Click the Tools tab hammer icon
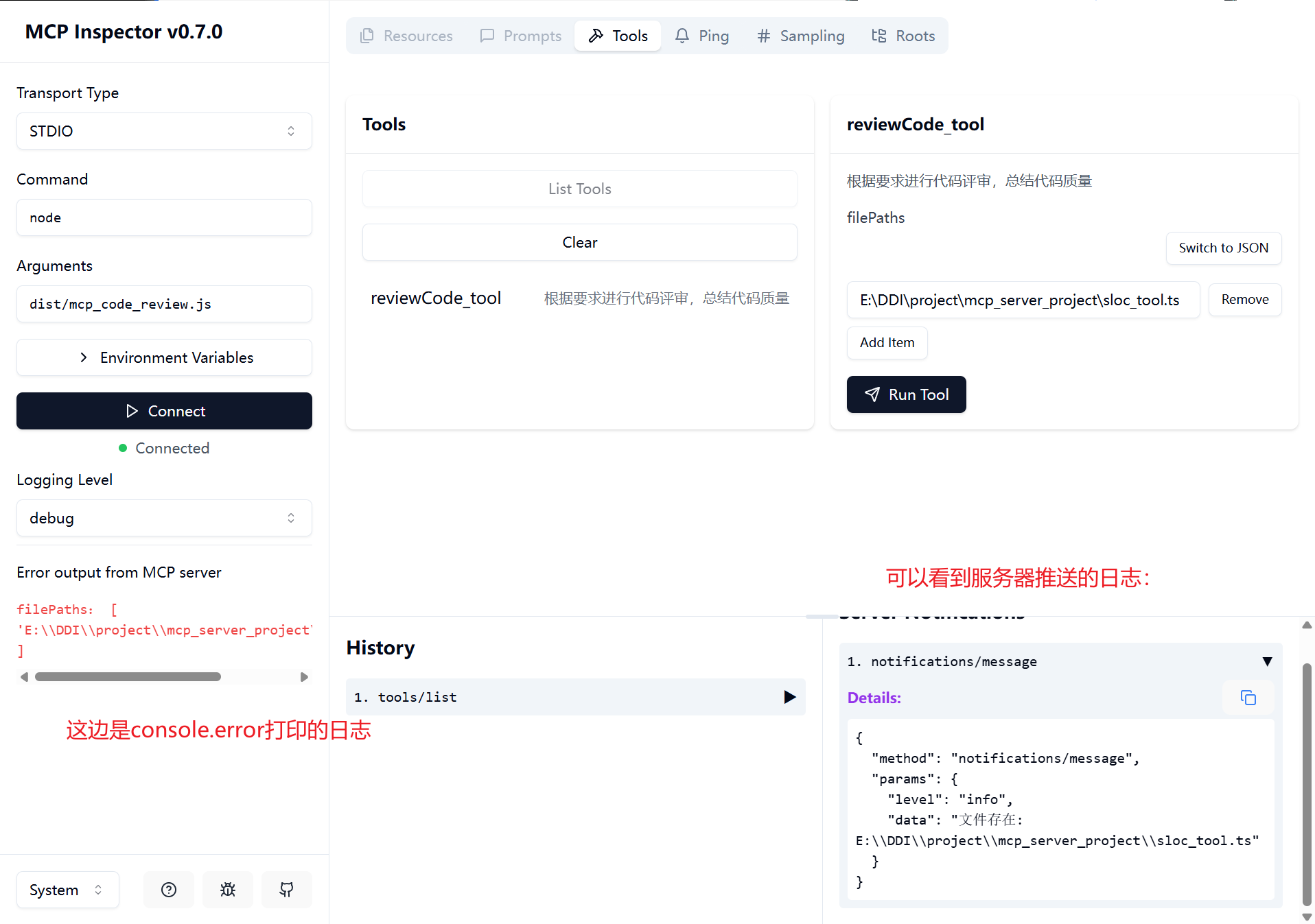The image size is (1315, 924). tap(596, 36)
